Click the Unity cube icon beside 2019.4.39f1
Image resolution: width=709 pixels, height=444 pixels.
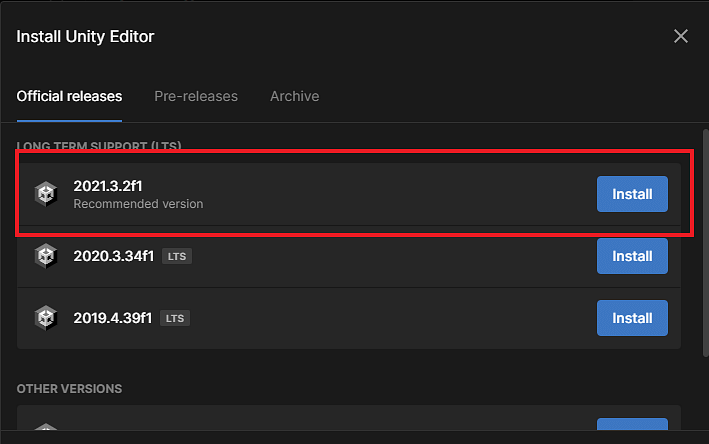coord(46,318)
